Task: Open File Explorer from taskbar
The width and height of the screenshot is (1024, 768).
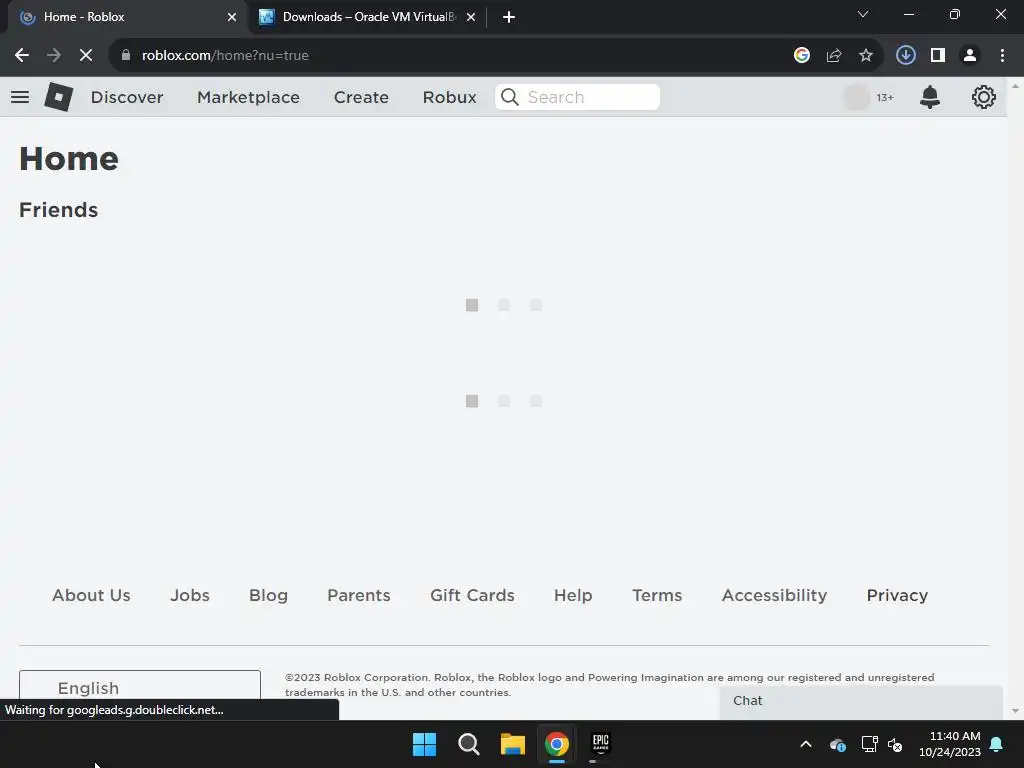Action: click(x=513, y=744)
